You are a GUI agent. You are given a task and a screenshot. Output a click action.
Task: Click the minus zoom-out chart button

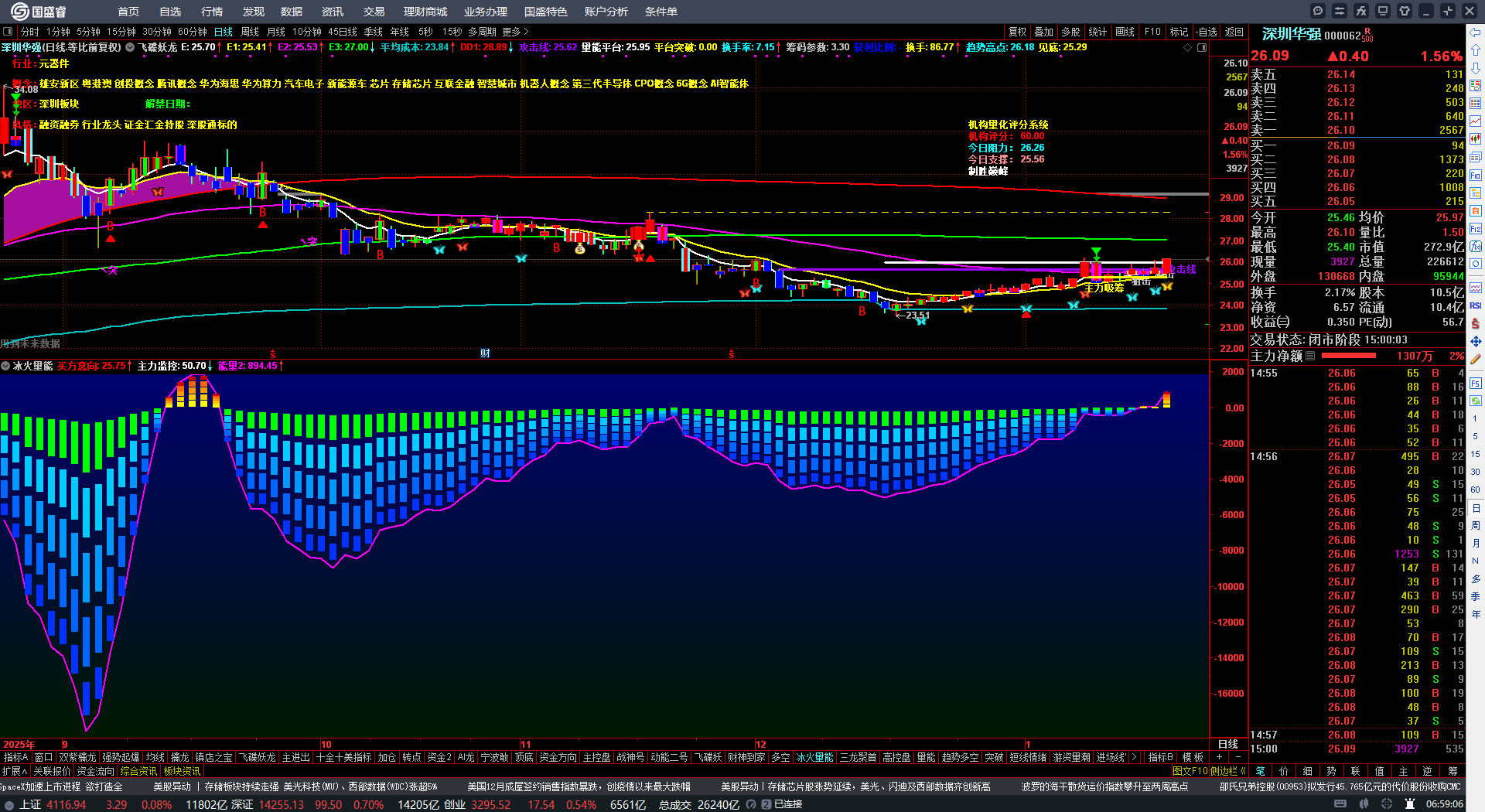(1237, 757)
